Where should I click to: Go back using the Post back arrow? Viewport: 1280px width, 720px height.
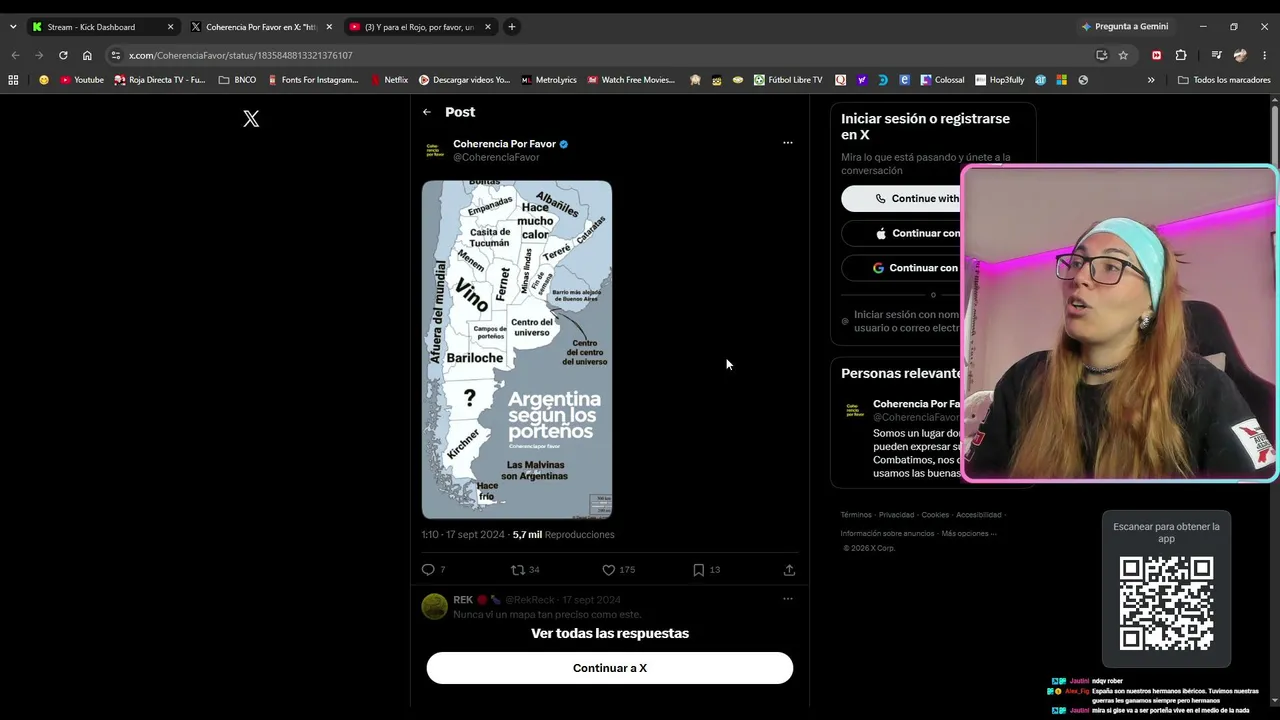427,112
